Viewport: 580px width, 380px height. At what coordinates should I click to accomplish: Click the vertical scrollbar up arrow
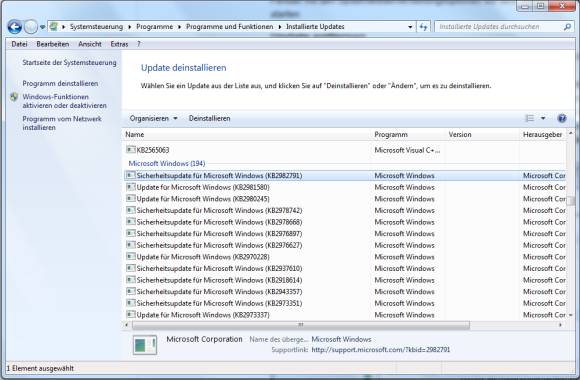click(570, 133)
